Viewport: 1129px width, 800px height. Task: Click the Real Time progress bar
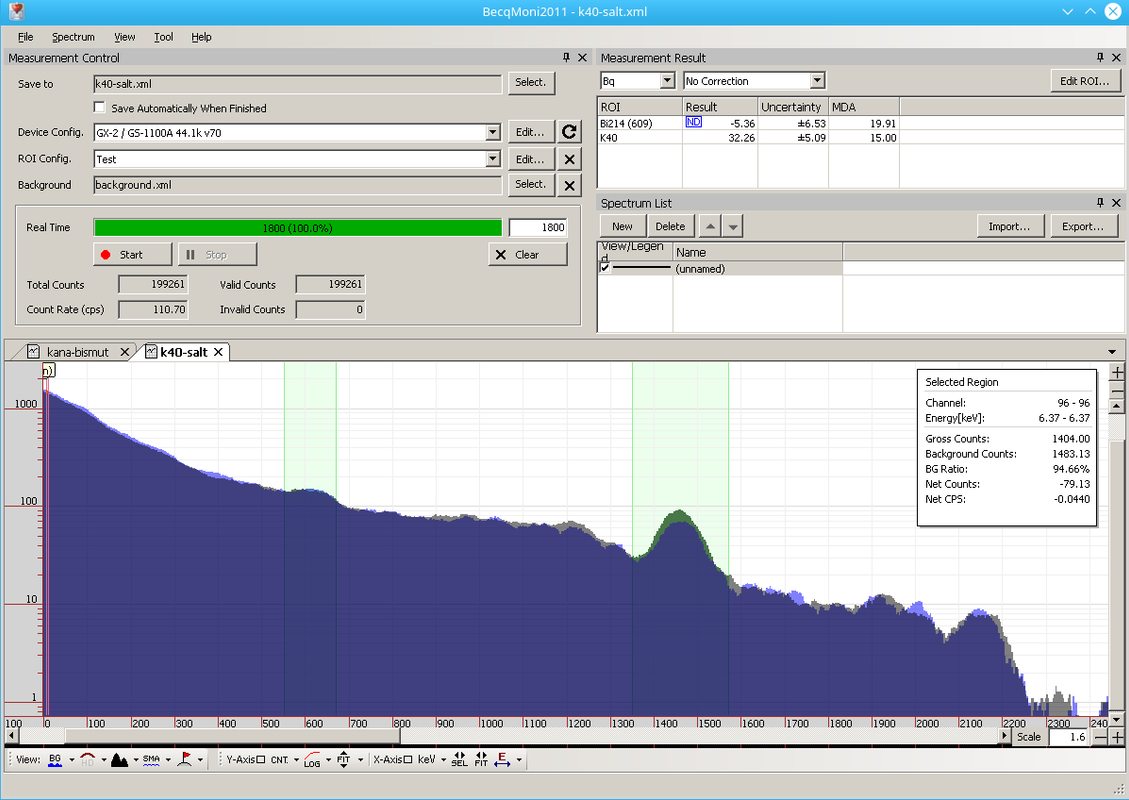point(297,228)
